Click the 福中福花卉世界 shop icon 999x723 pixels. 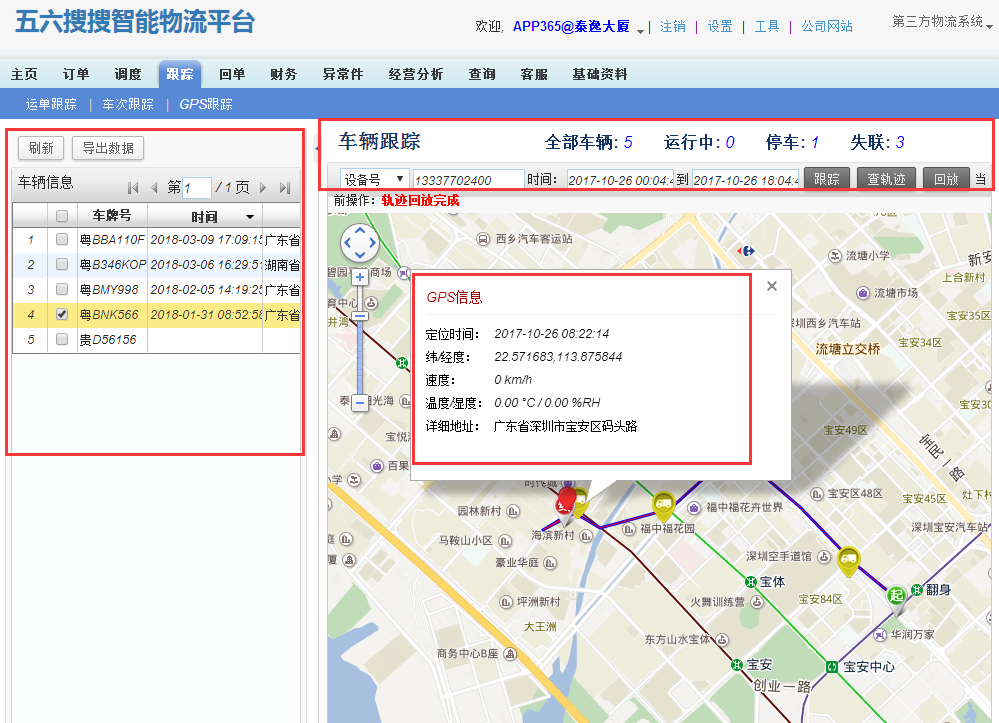(694, 508)
